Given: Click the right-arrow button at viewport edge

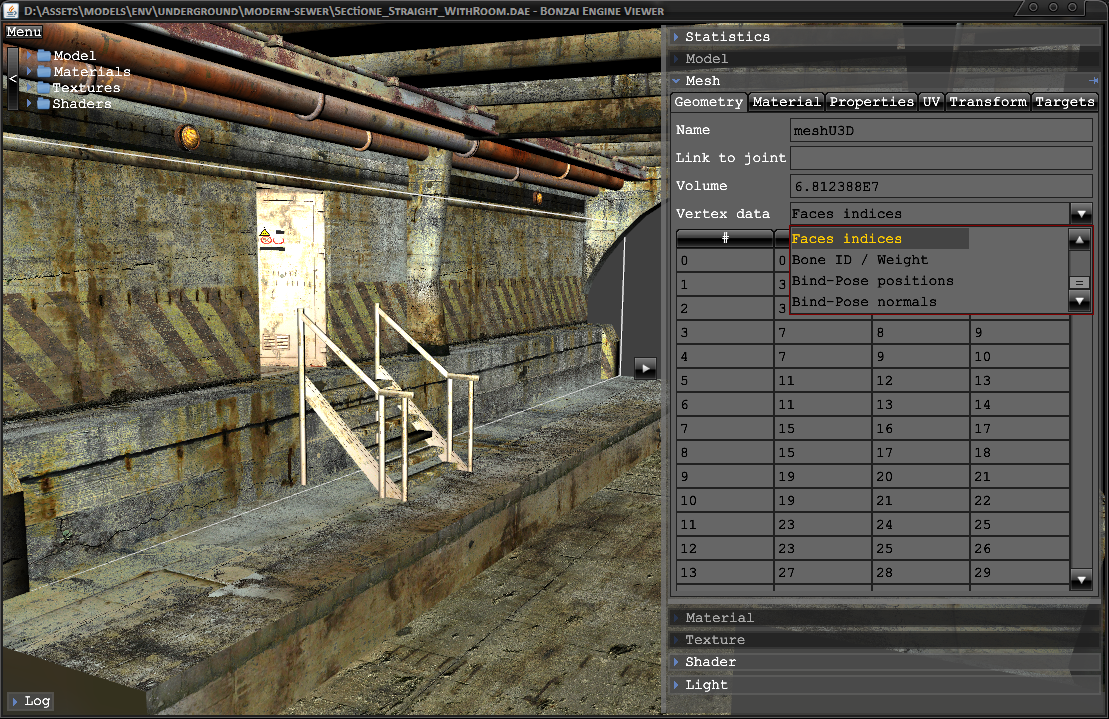Looking at the screenshot, I should 646,368.
